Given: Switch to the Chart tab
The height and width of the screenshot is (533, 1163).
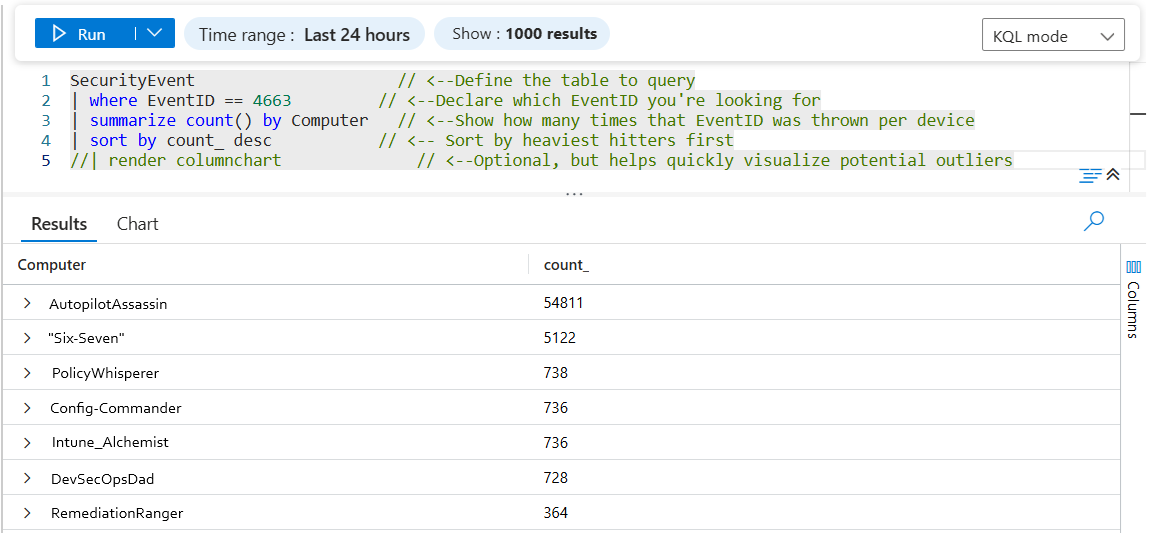Looking at the screenshot, I should click(137, 224).
